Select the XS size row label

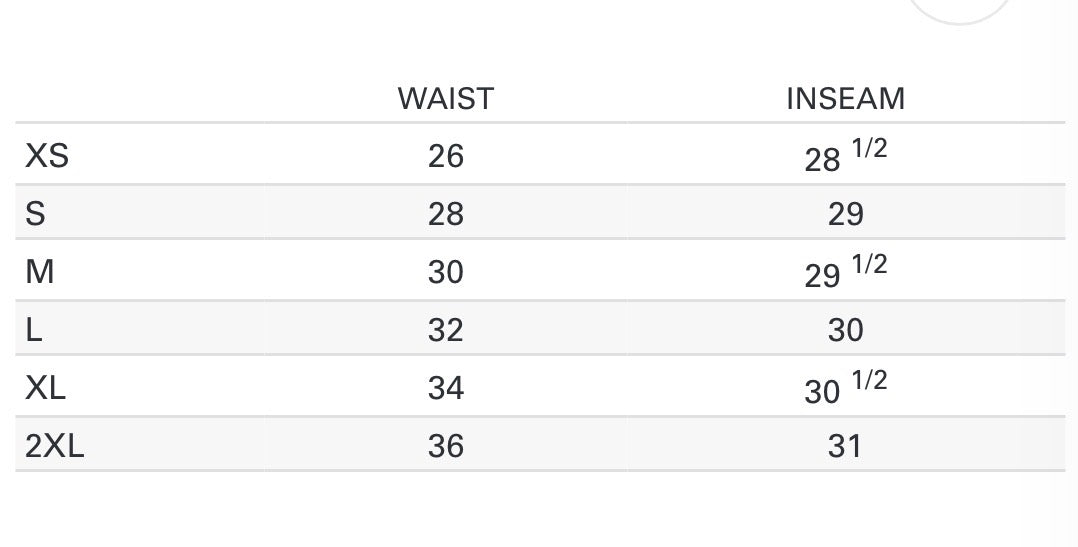(x=47, y=155)
